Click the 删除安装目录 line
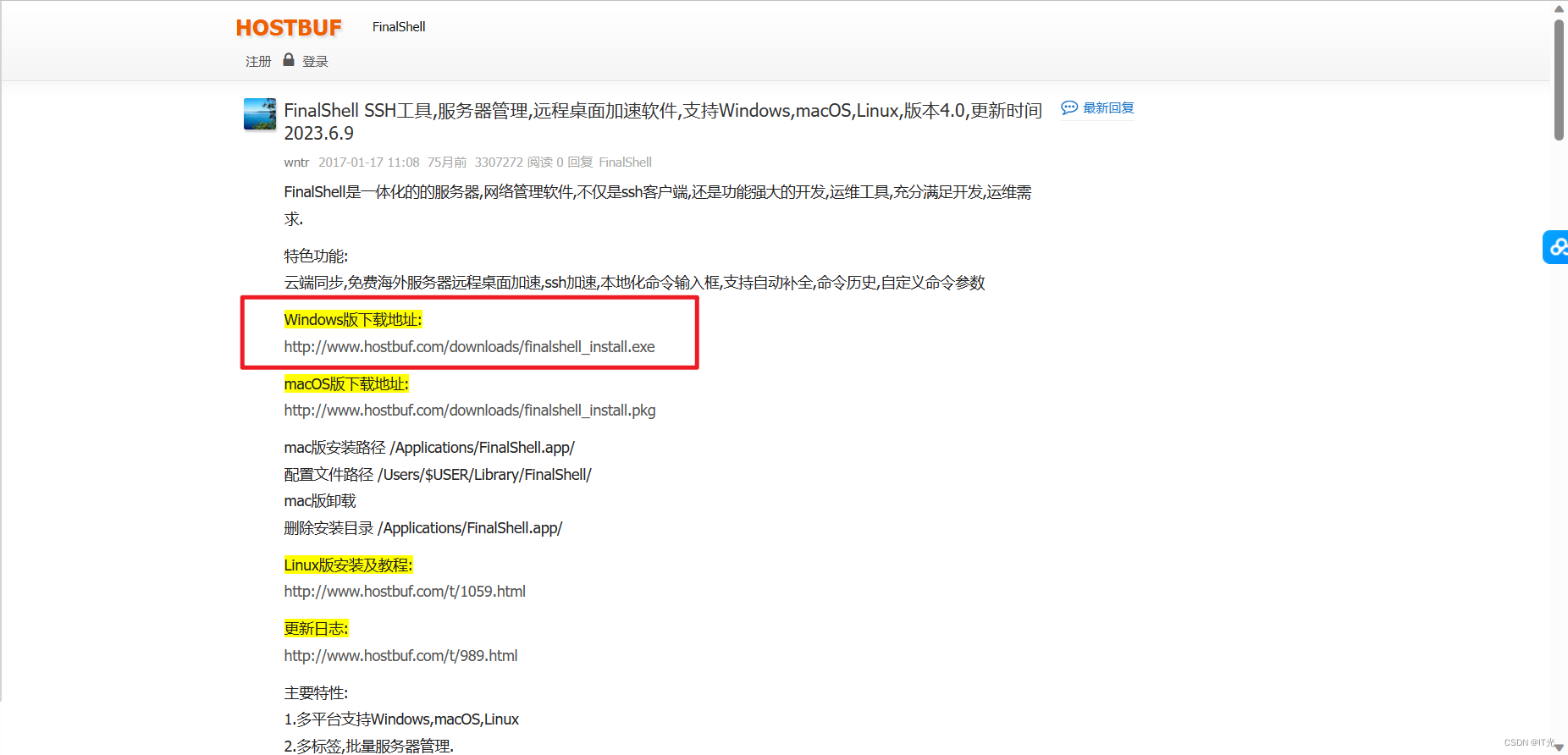This screenshot has height=755, width=1568. pyautogui.click(x=423, y=528)
